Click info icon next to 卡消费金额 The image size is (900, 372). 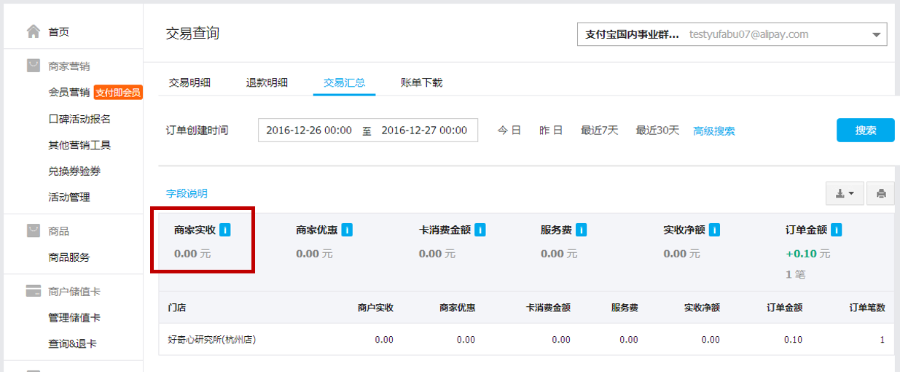coord(480,230)
